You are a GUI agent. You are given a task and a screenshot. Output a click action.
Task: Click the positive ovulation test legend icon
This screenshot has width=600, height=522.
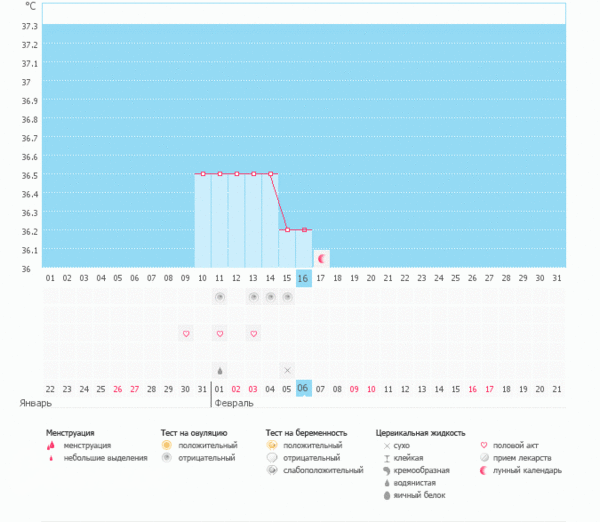click(x=167, y=445)
